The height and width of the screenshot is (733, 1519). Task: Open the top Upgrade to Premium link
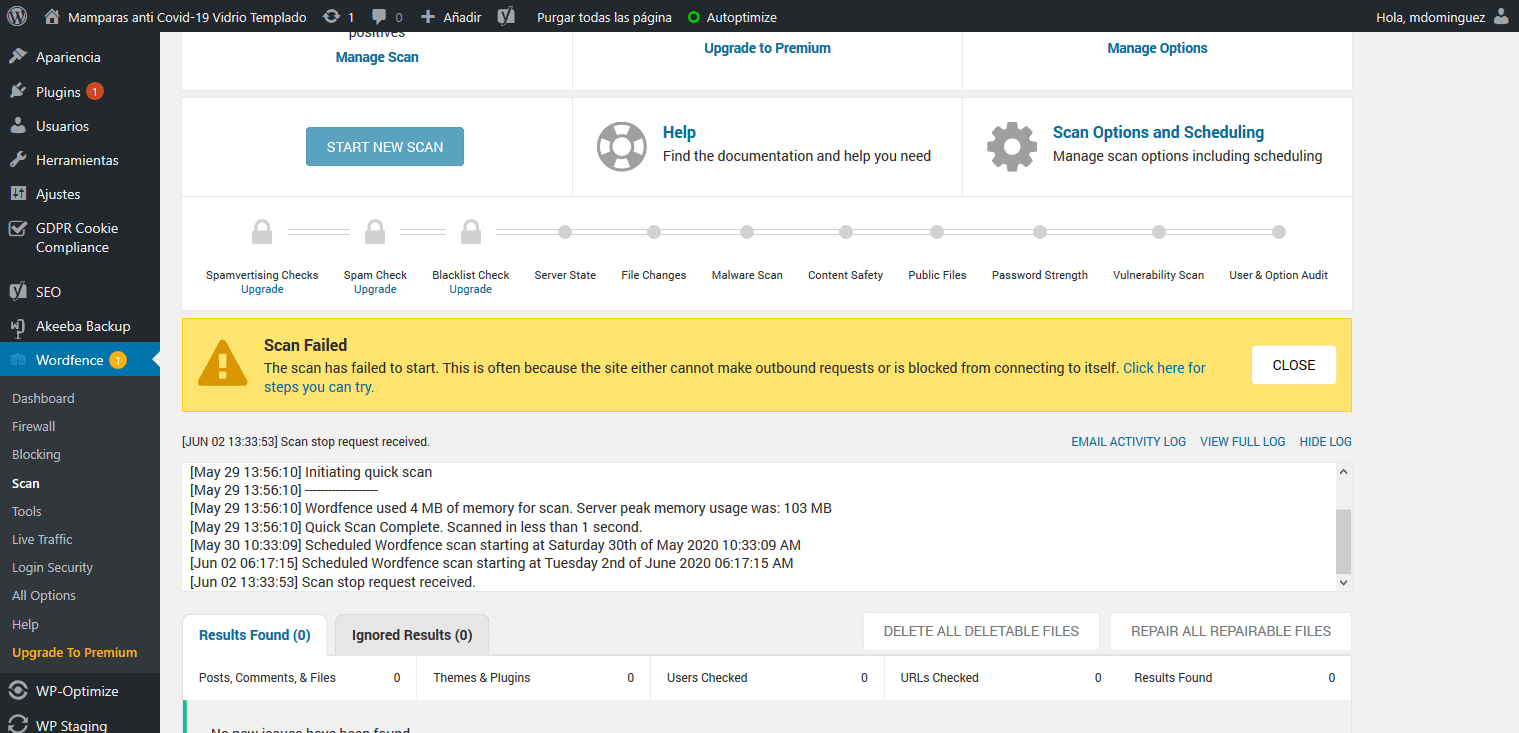pos(767,48)
